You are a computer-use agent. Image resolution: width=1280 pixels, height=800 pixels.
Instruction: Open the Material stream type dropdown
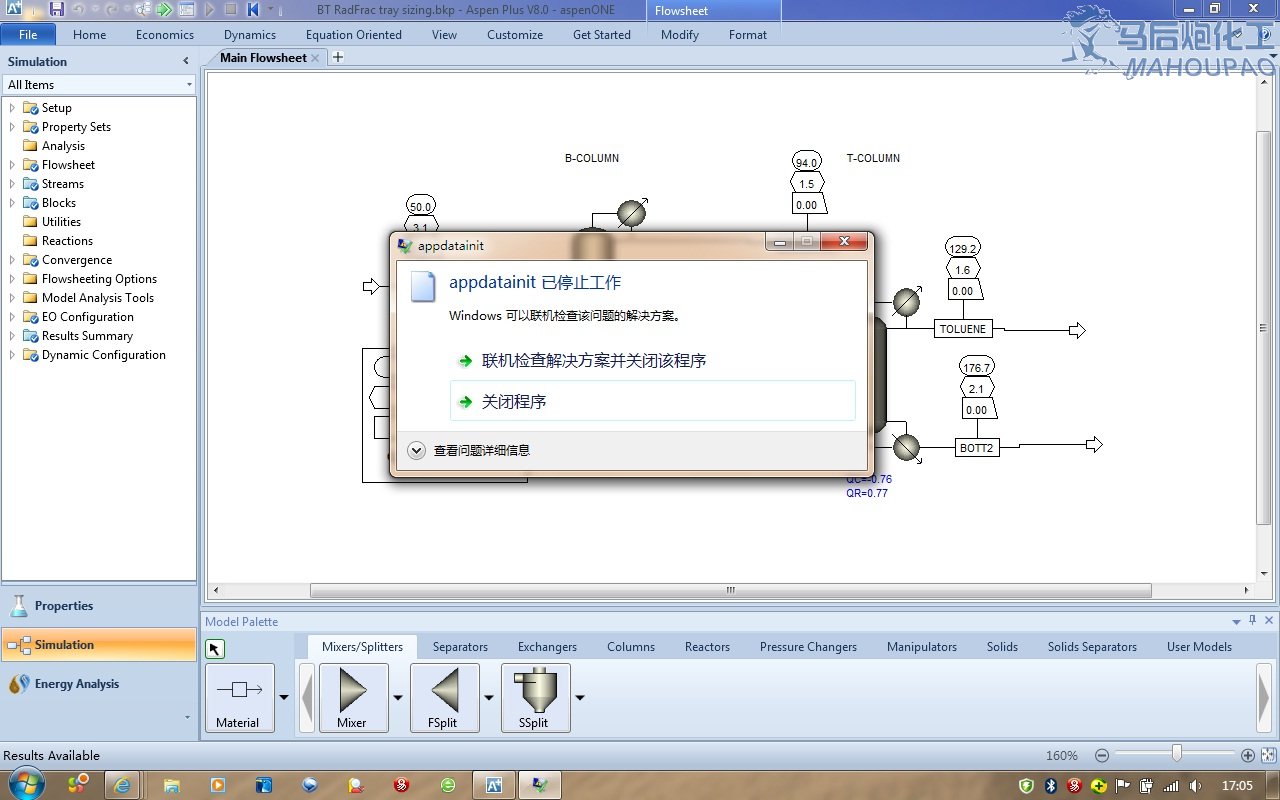tap(284, 698)
